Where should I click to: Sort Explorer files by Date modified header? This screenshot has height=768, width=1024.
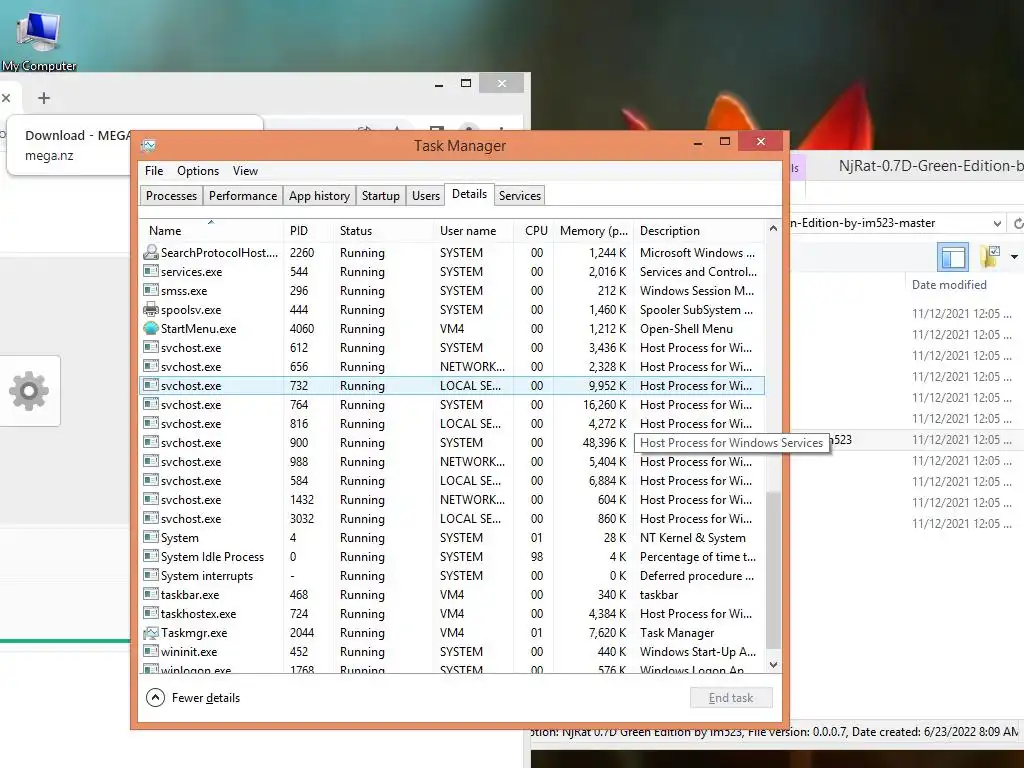point(949,285)
